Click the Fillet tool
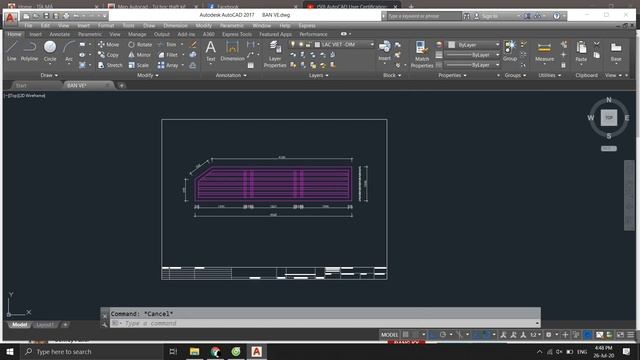 (x=168, y=55)
